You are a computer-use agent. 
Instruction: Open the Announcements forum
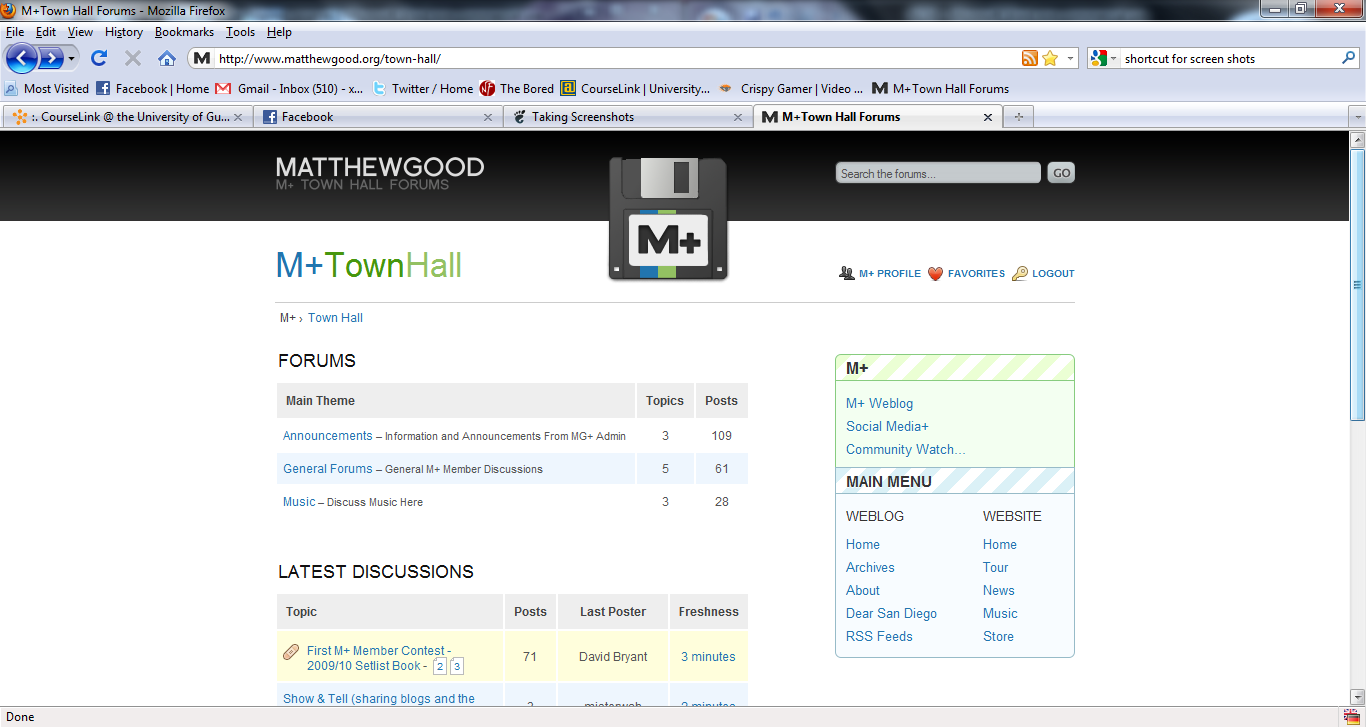327,436
